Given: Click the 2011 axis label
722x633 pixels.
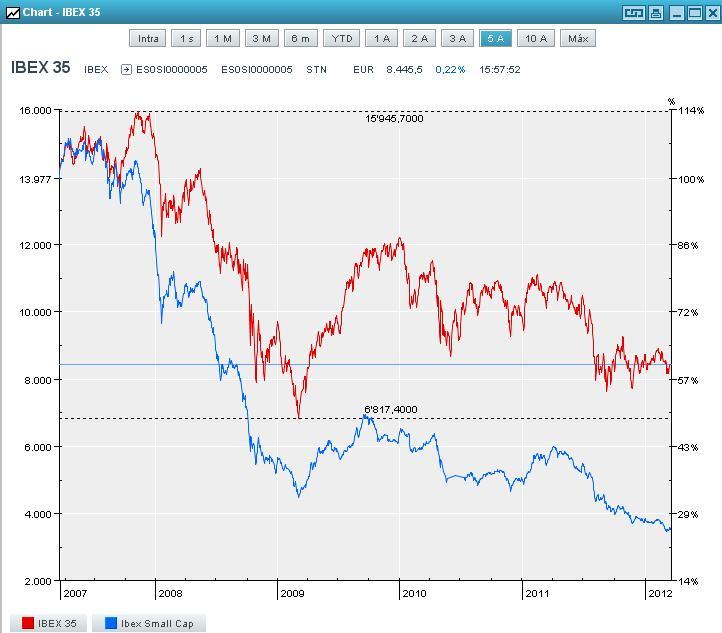Looking at the screenshot, I should (537, 593).
